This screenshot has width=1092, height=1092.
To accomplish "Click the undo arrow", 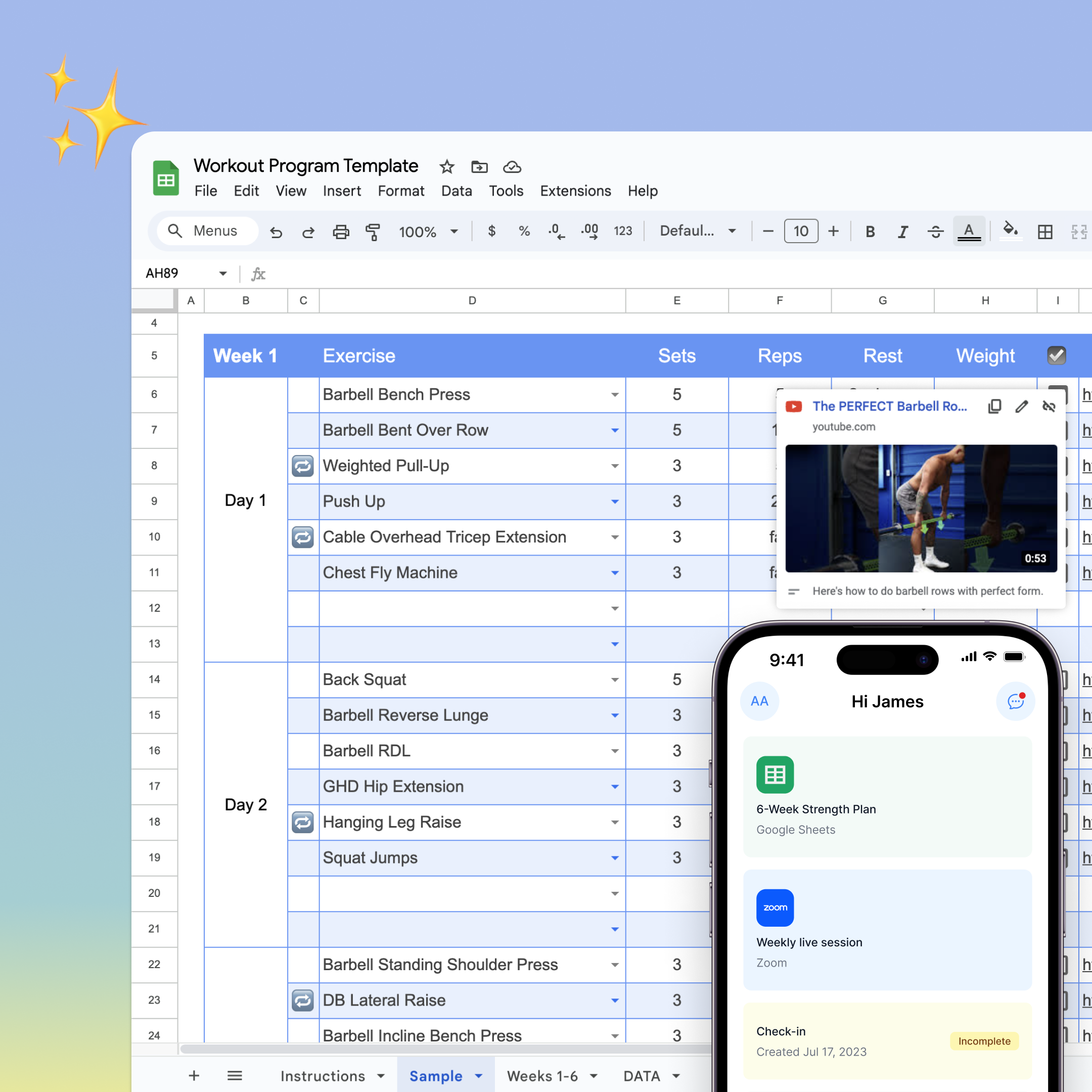I will pyautogui.click(x=276, y=232).
